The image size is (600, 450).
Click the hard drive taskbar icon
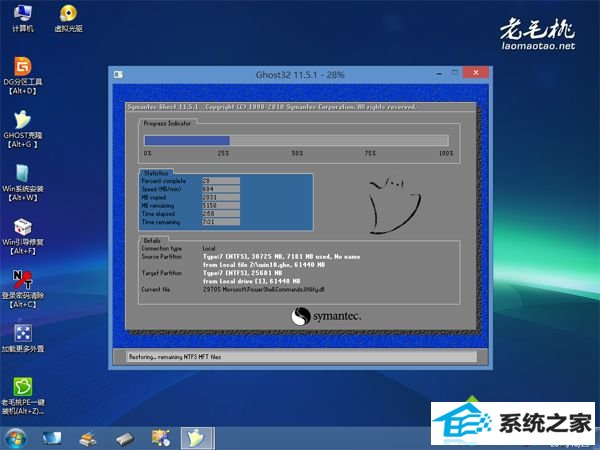[x=125, y=439]
